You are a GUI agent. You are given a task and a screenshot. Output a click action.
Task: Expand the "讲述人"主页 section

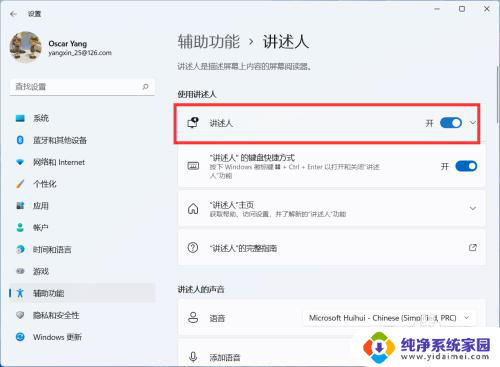[x=473, y=209]
